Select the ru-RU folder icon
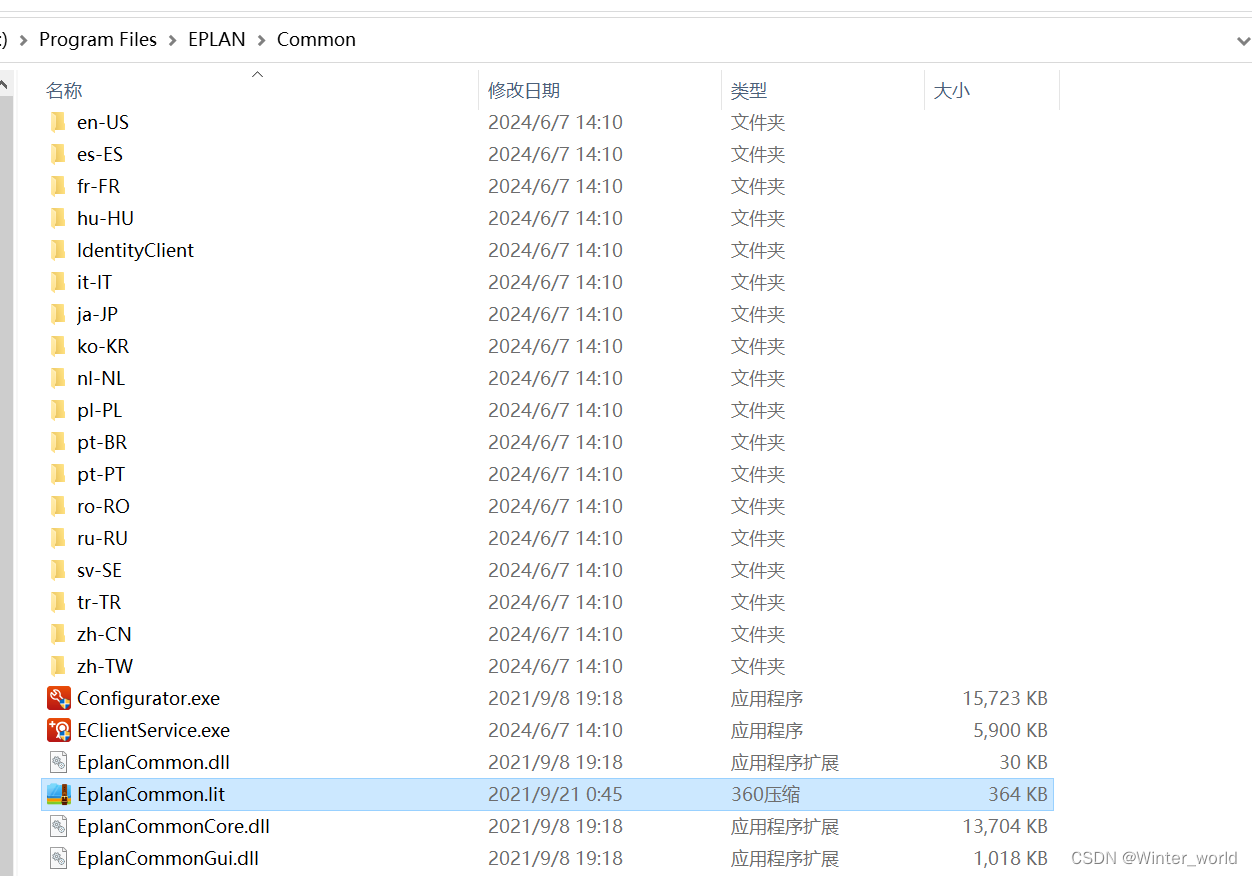1252x876 pixels. pos(58,538)
